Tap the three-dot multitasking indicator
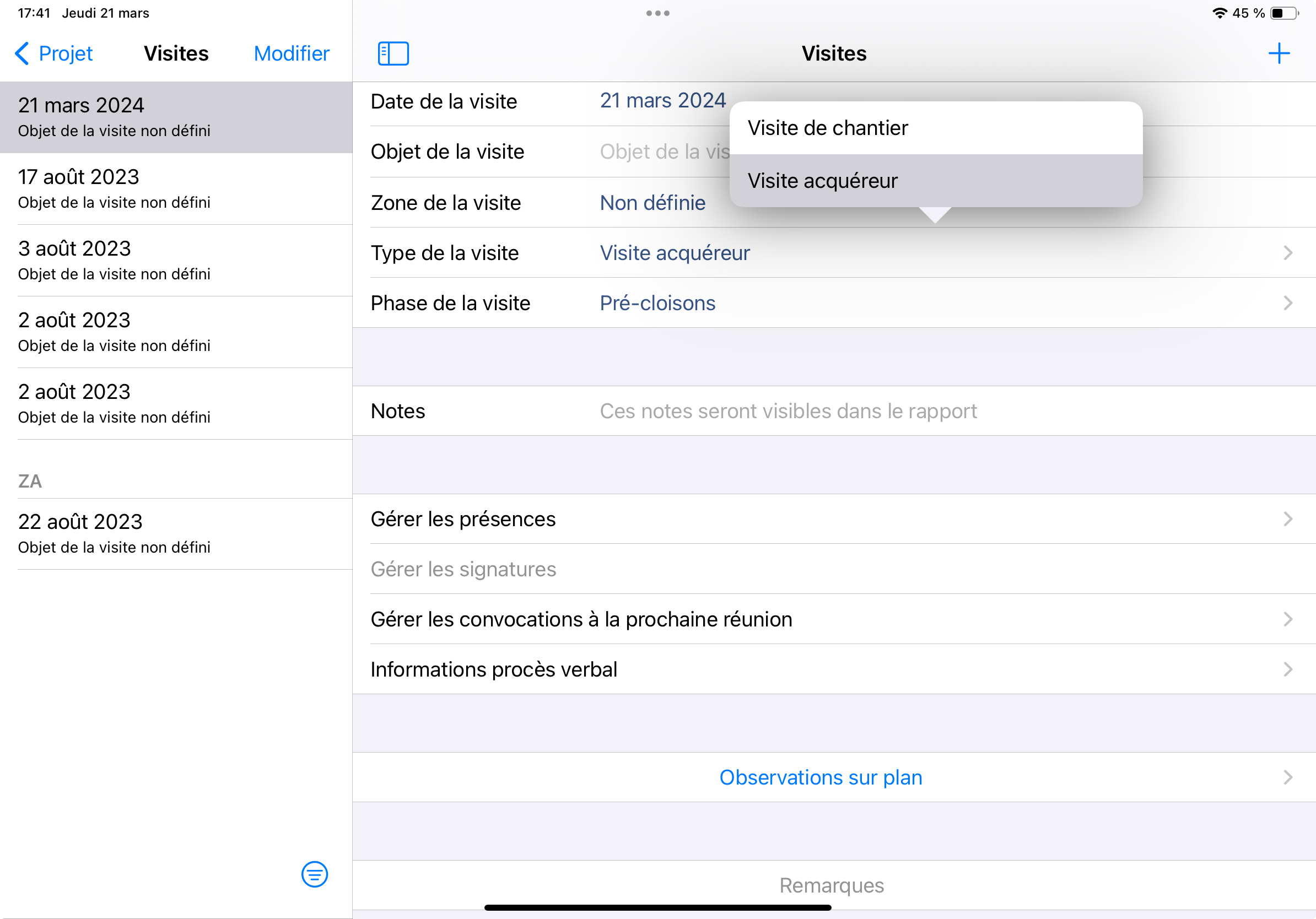The height and width of the screenshot is (919, 1316). [x=657, y=13]
